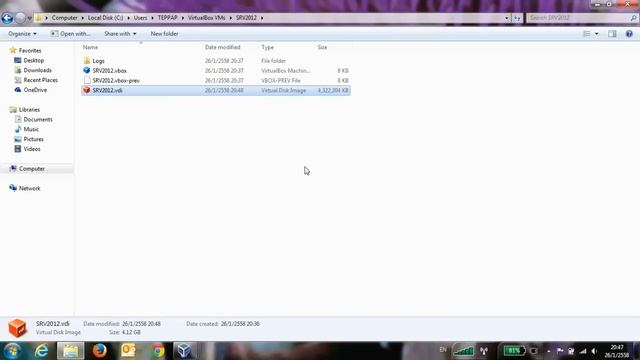The height and width of the screenshot is (360, 640).
Task: Open Downloads in Favorites
Action: 37,70
